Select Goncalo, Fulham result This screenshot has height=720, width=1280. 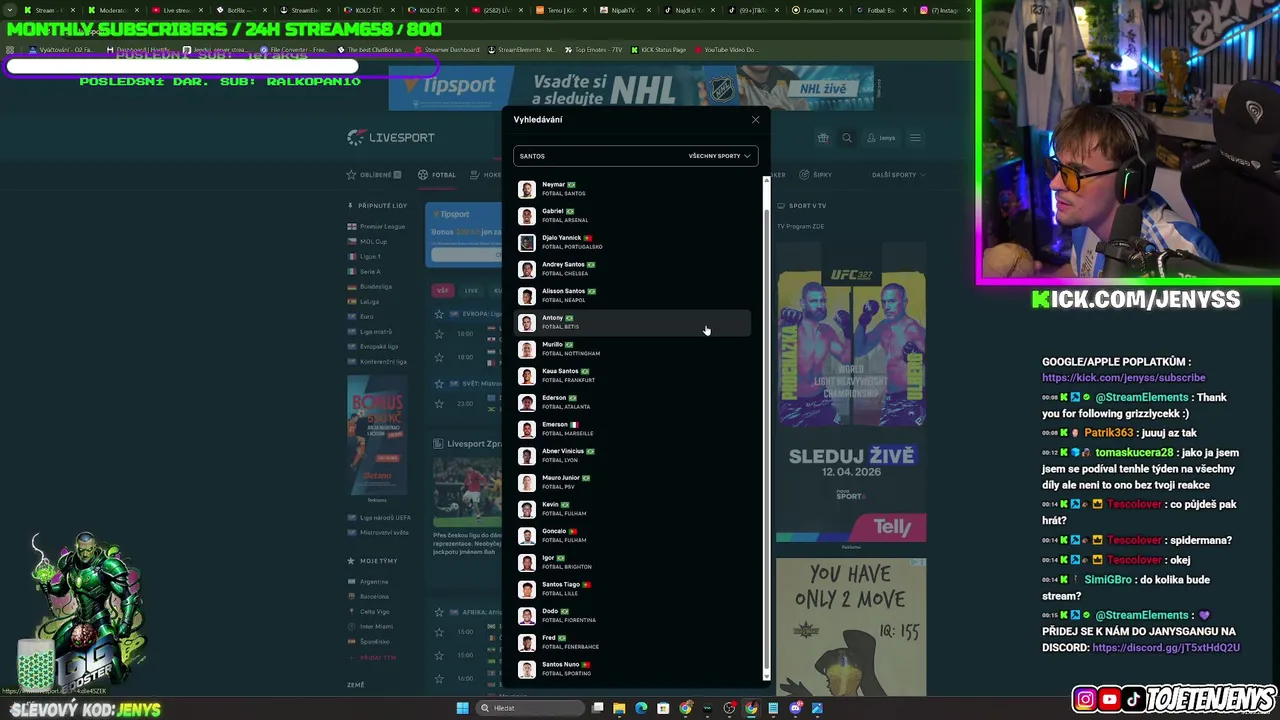coord(632,536)
